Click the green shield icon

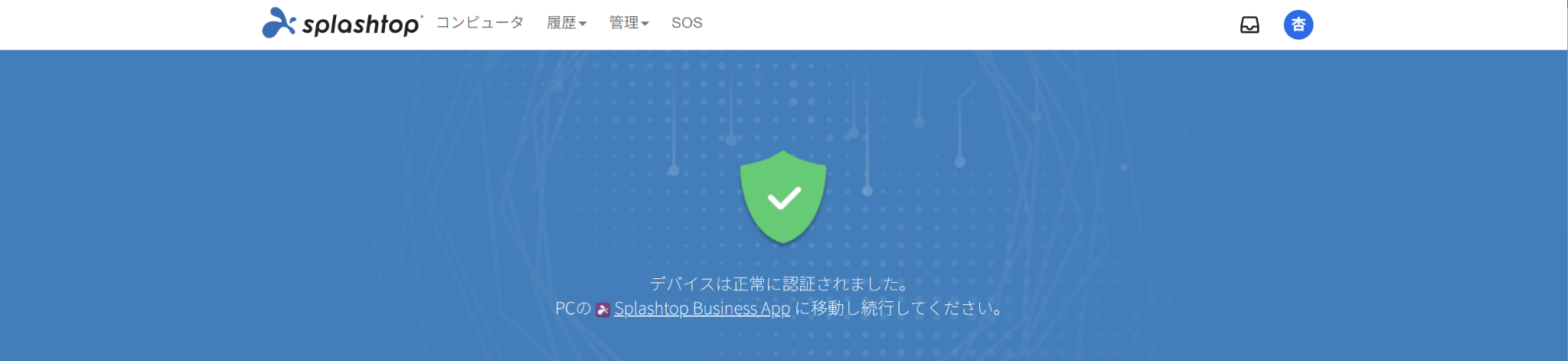[x=783, y=197]
